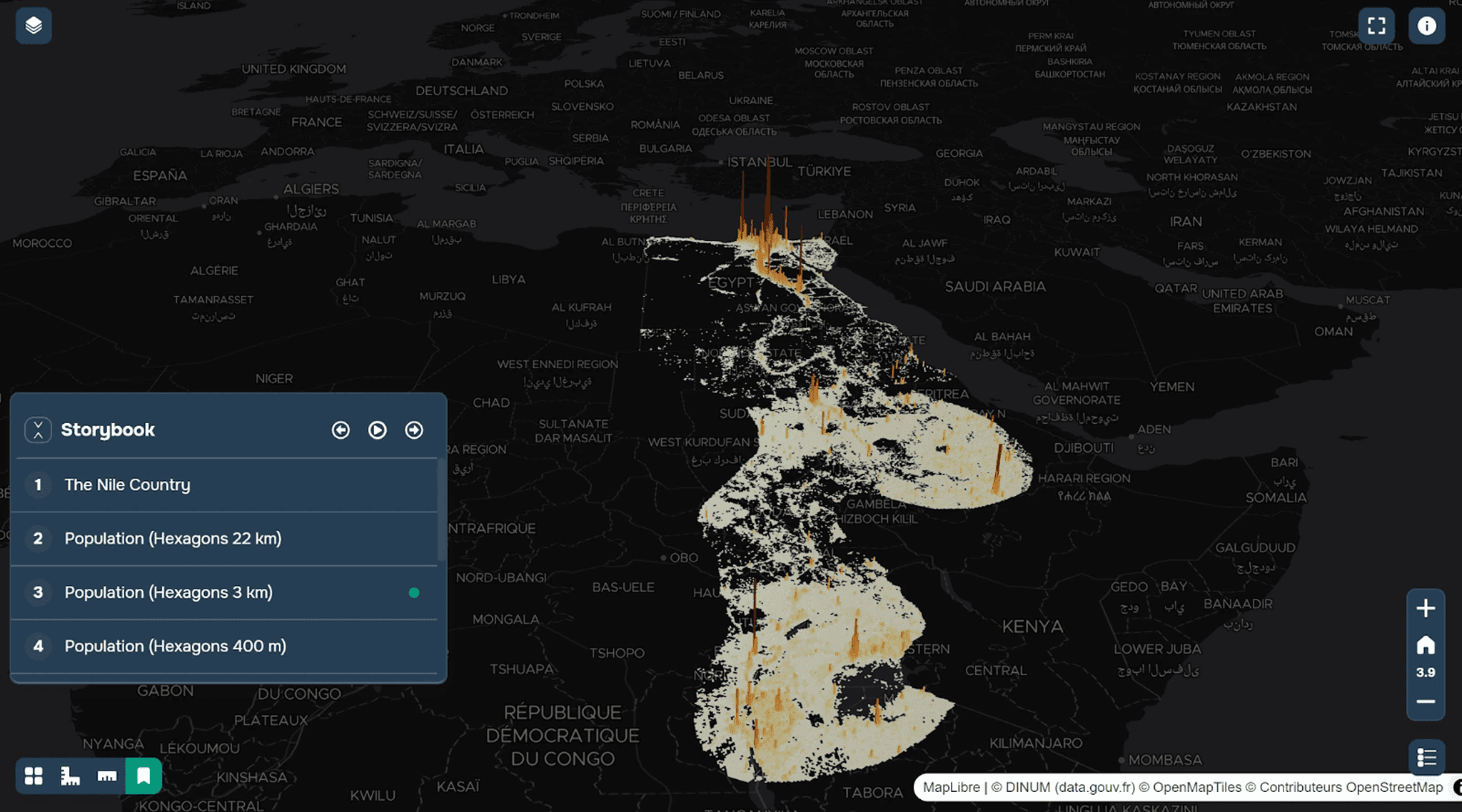
Task: Select The Nile Country chapter
Action: point(127,484)
